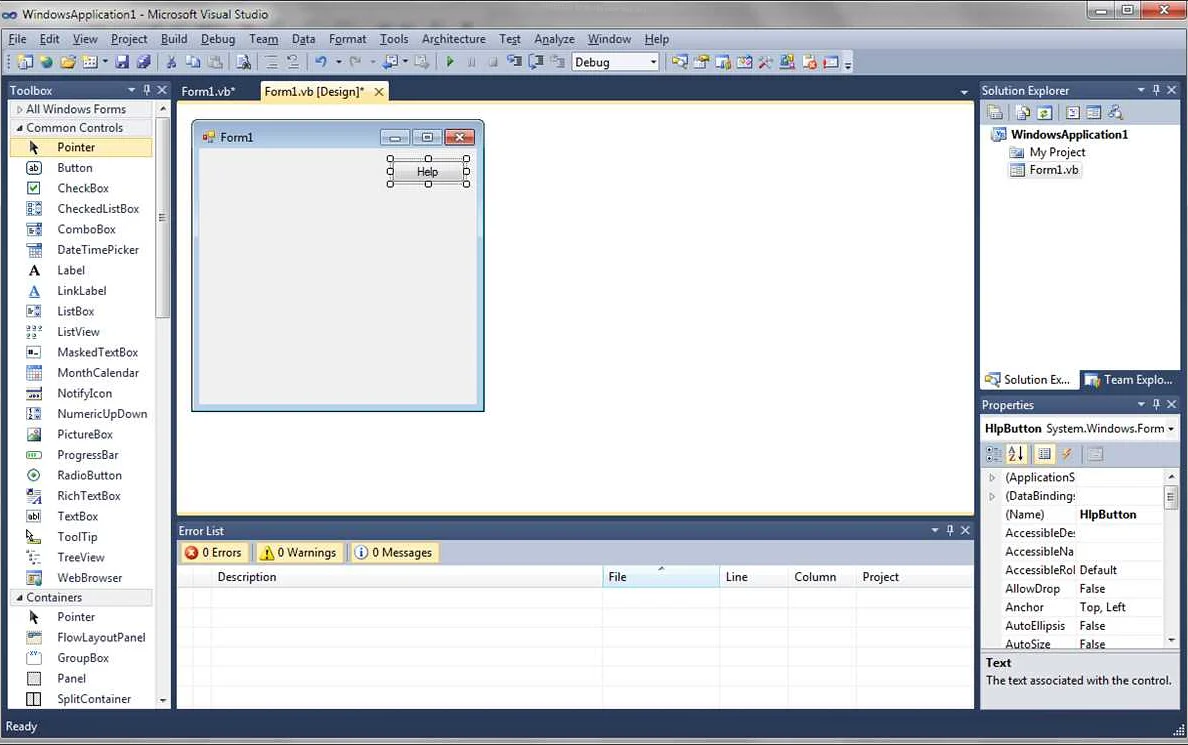Click the Cut scissors icon
The height and width of the screenshot is (745, 1188).
tap(171, 62)
